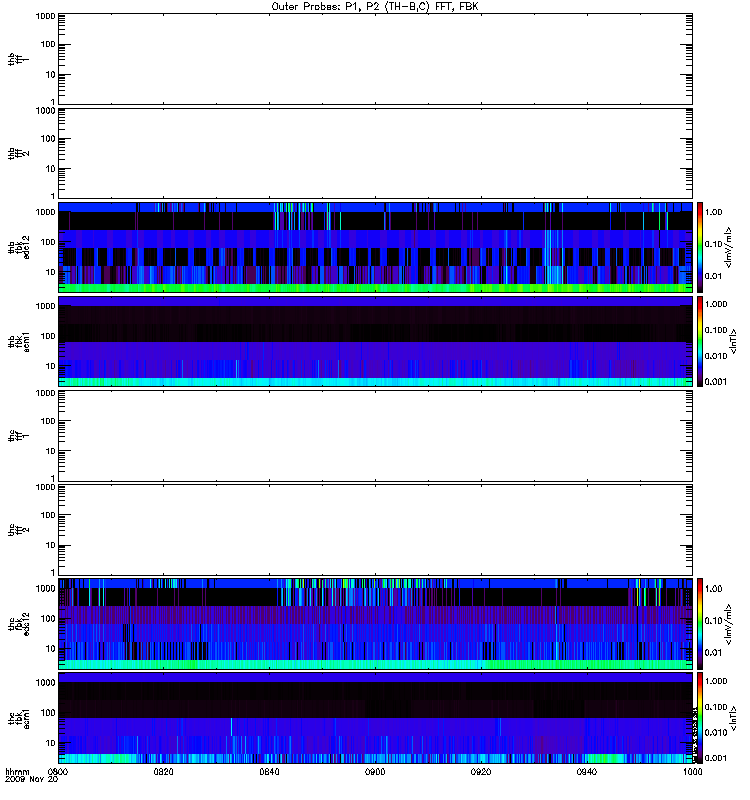Click the '0.010' value on thb scm1 color bar
The image size is (750, 800).
point(716,356)
